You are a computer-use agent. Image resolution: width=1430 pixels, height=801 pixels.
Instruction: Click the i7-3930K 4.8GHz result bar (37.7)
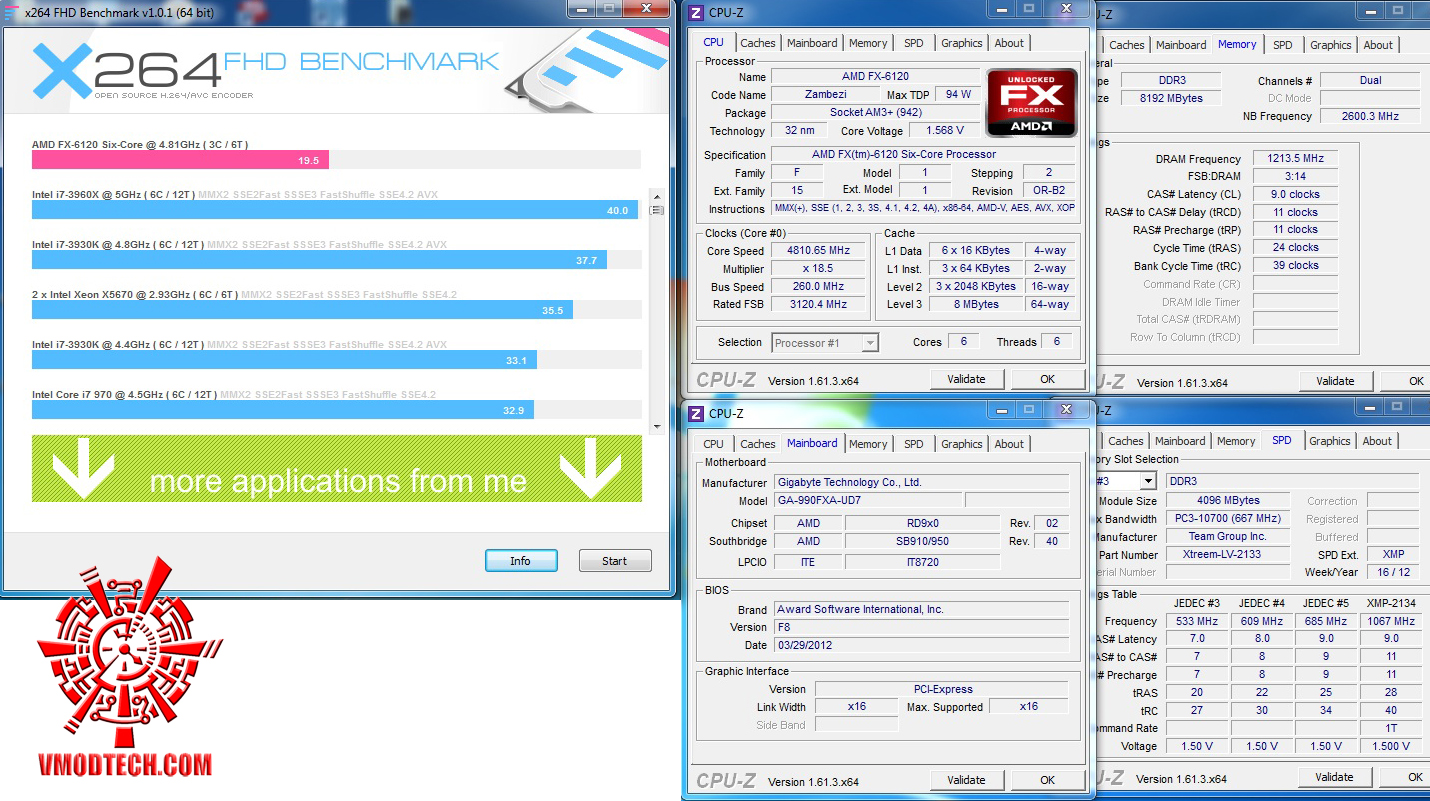319,260
